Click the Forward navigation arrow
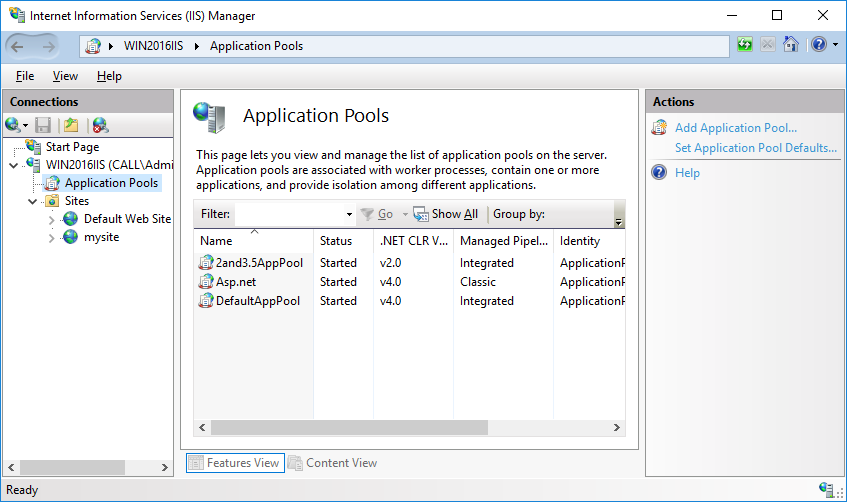 pos(49,46)
